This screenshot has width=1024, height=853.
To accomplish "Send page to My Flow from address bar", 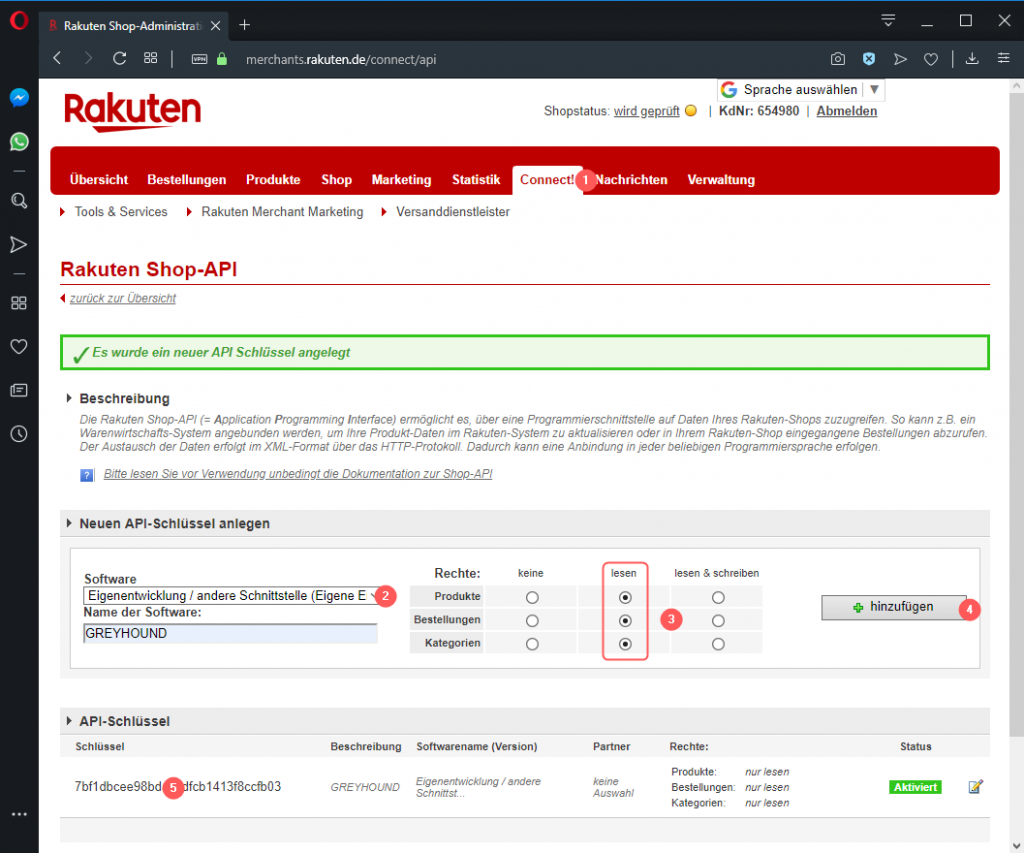I will pyautogui.click(x=900, y=59).
